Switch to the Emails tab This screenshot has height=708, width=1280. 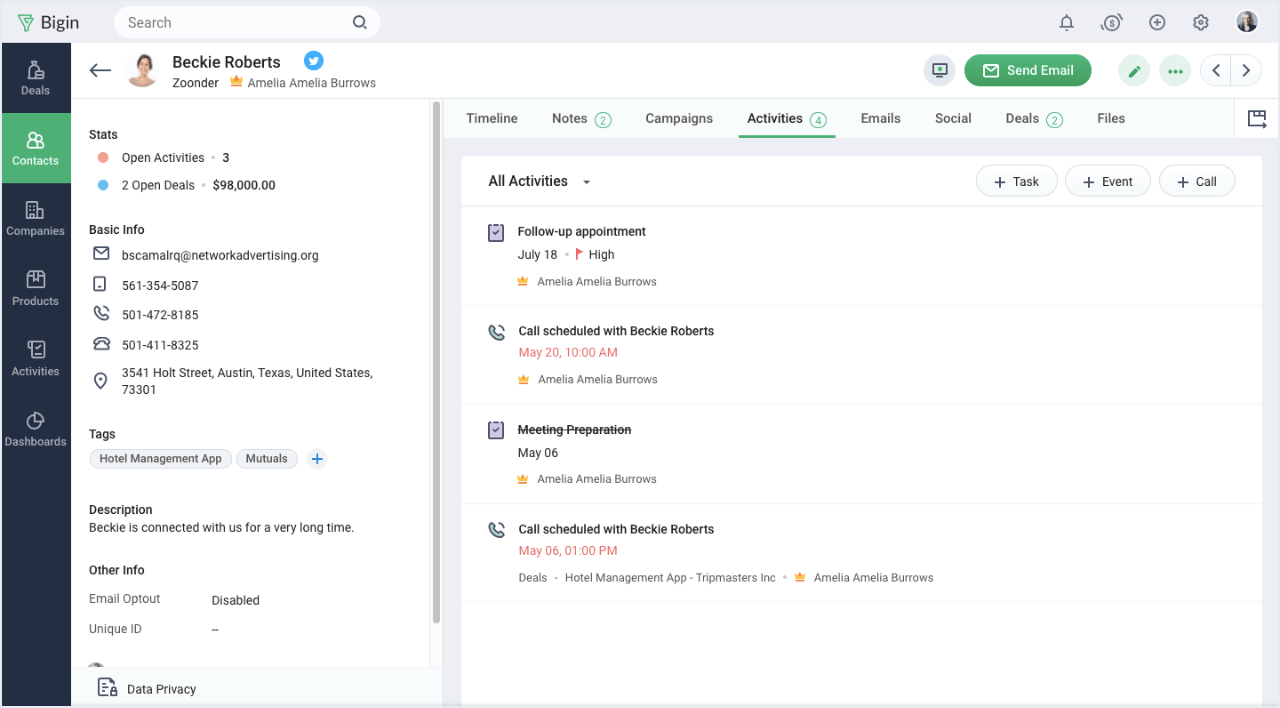tap(880, 118)
